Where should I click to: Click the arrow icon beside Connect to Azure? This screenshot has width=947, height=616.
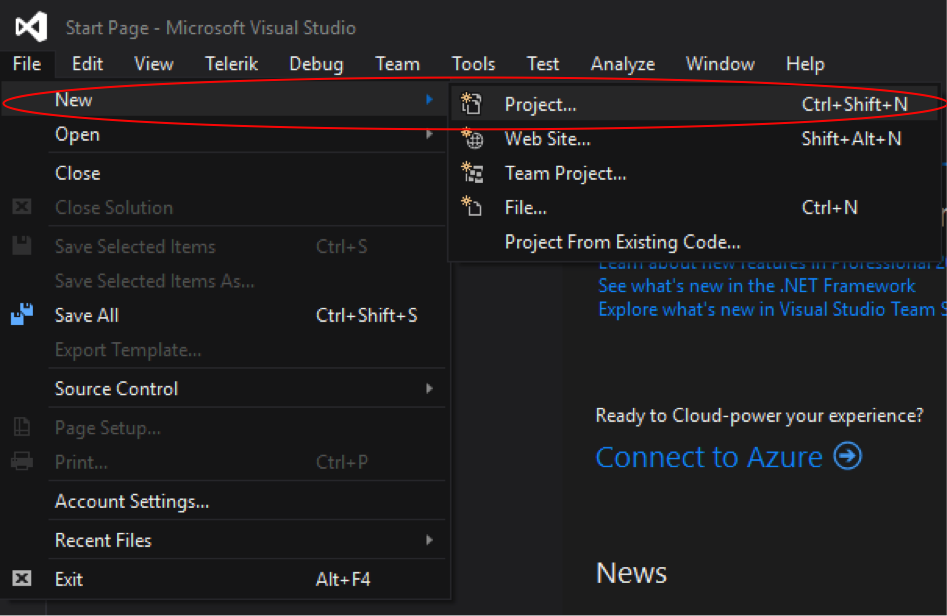point(847,457)
